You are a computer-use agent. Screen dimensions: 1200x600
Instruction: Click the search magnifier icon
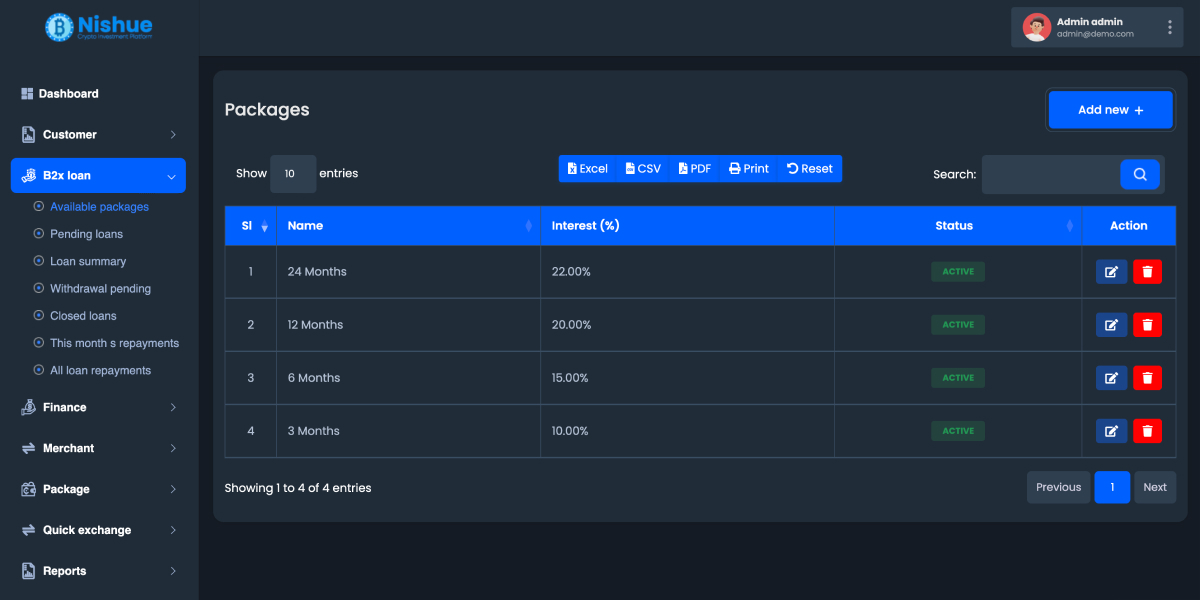1139,174
